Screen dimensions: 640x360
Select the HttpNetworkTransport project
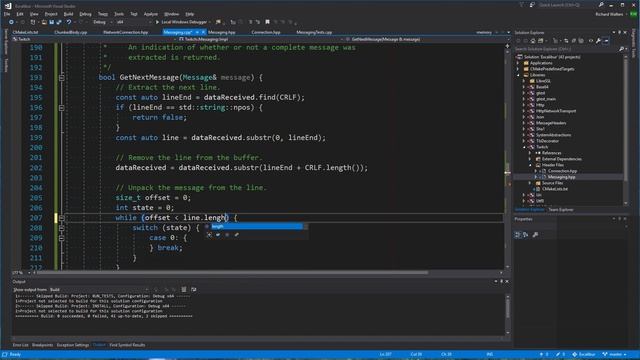click(556, 111)
